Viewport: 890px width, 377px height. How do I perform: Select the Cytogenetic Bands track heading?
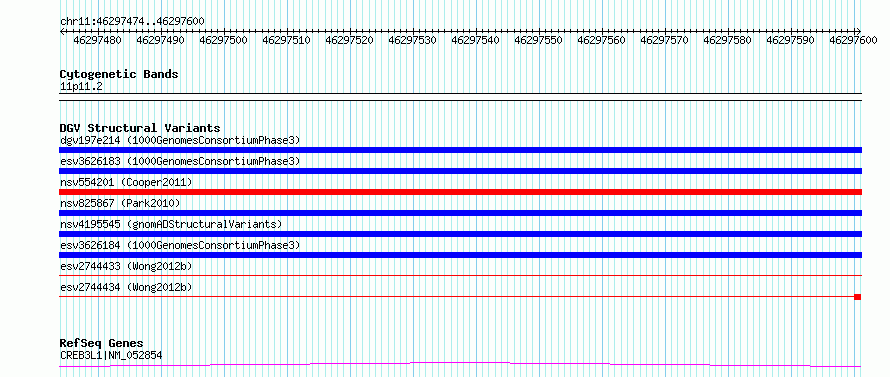click(119, 74)
